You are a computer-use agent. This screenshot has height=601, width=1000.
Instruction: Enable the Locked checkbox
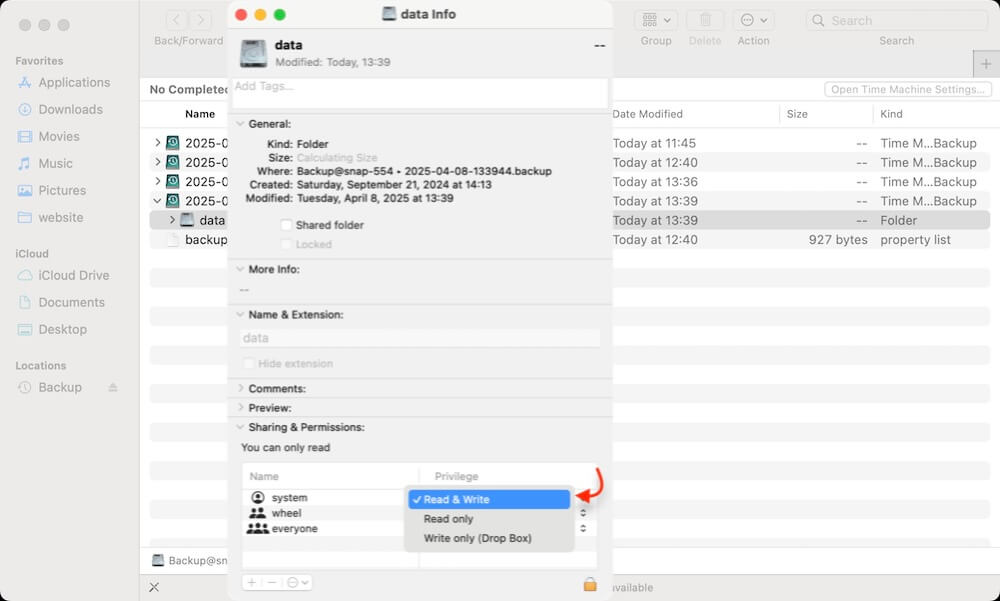287,243
